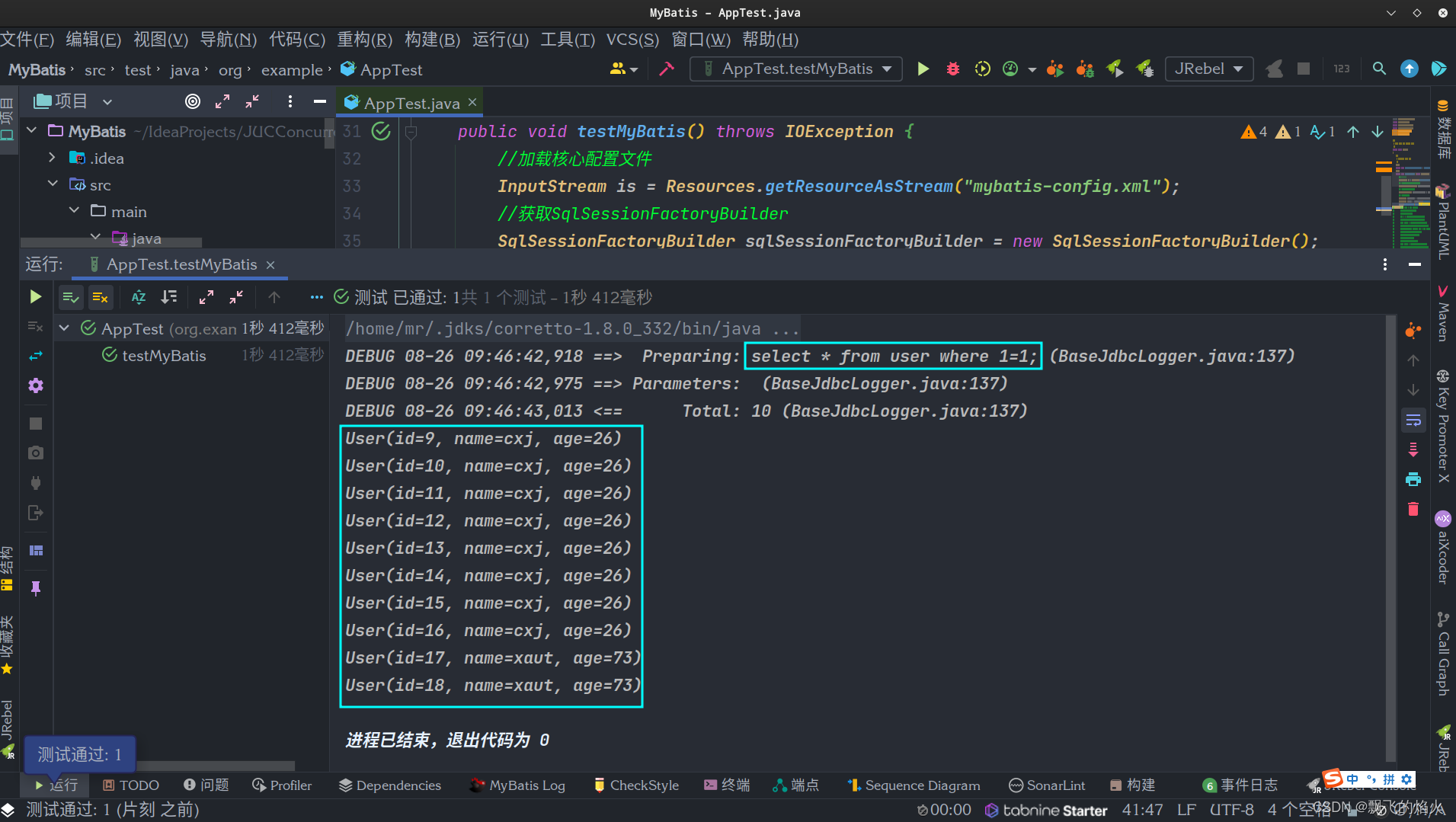This screenshot has width=1456, height=822.
Task: Open the run configuration dropdown AppTest.testMyBatis
Action: tap(796, 69)
